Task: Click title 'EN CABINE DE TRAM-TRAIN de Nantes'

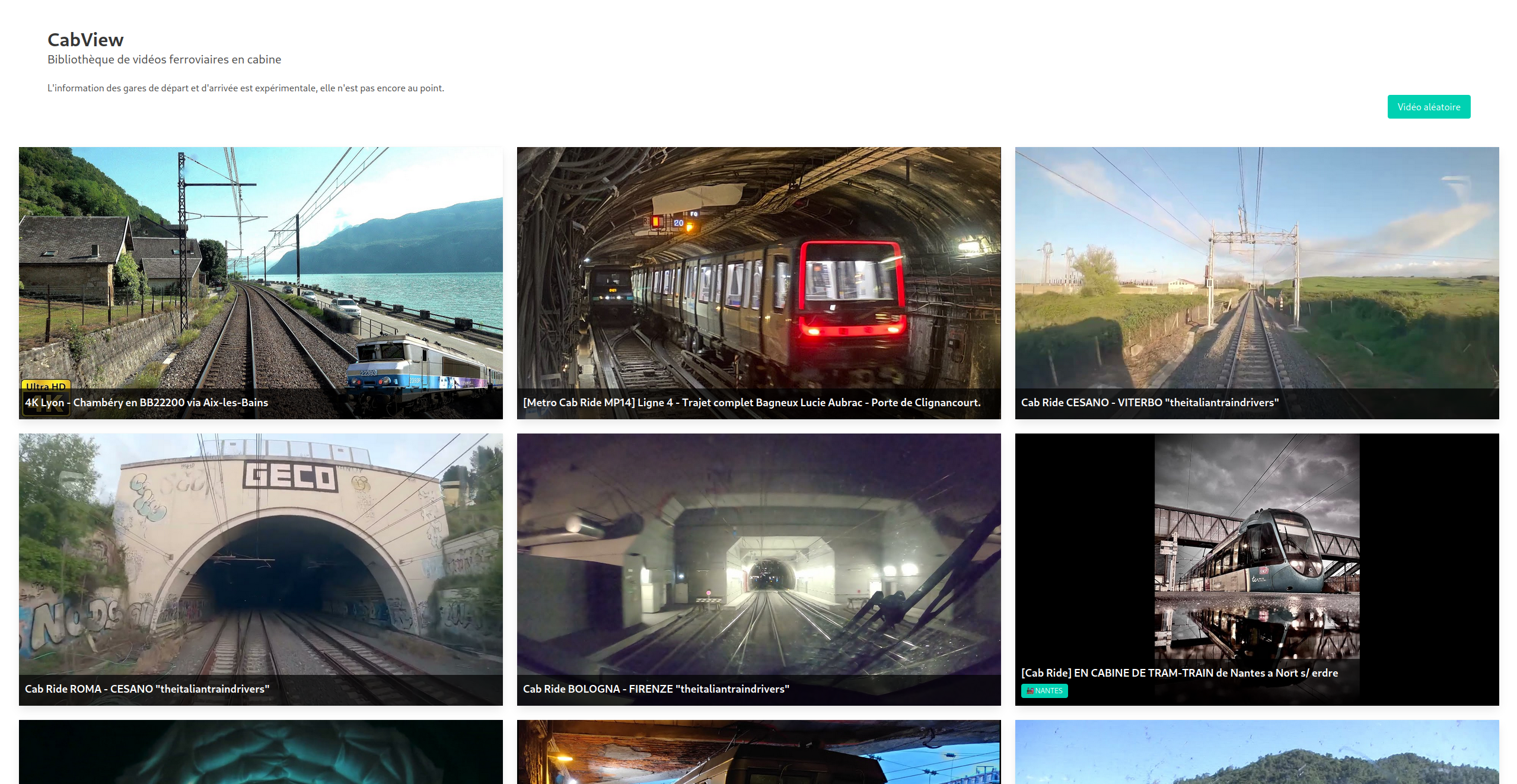Action: click(x=1179, y=673)
